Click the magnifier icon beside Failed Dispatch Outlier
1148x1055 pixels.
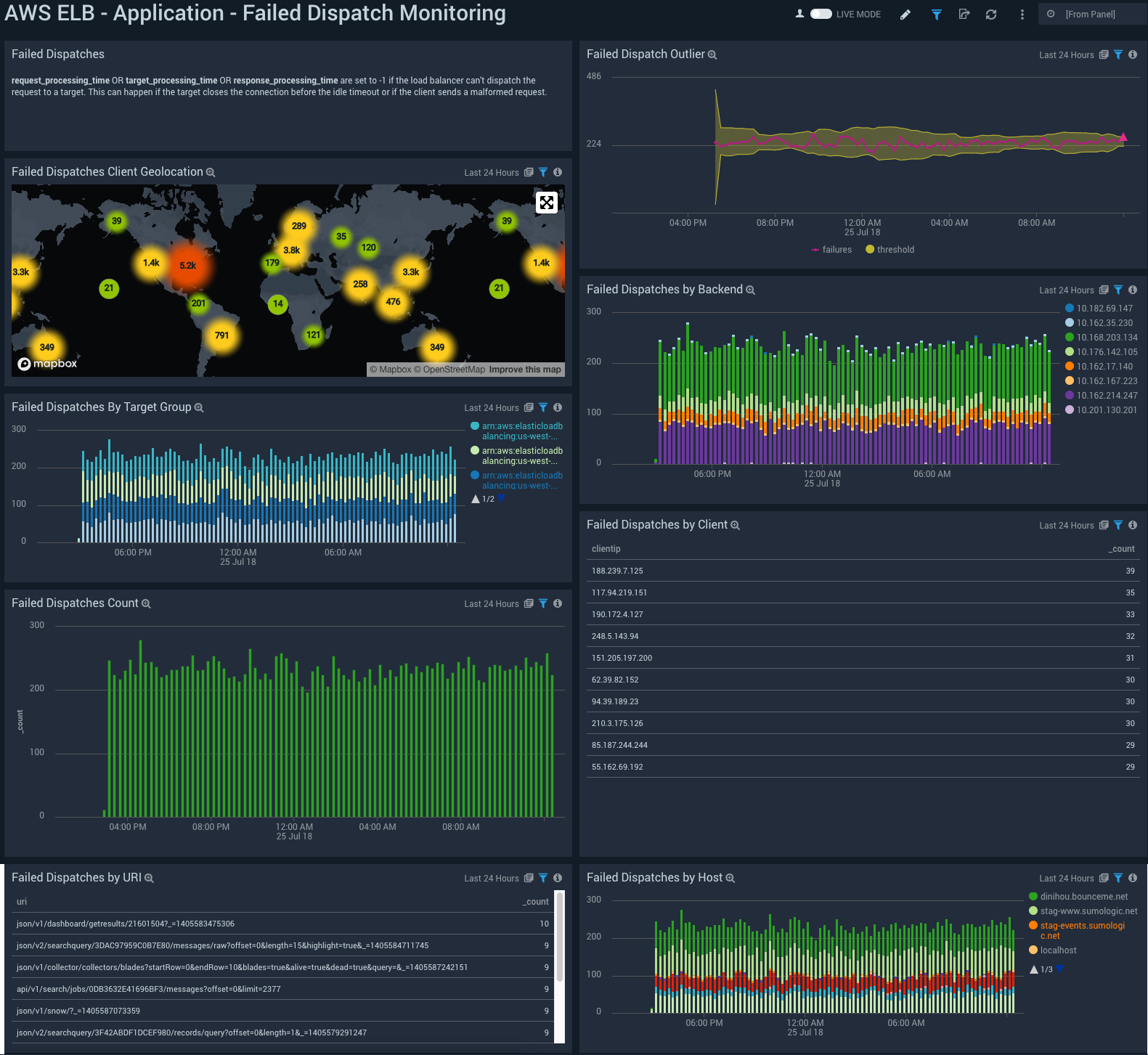click(x=712, y=55)
